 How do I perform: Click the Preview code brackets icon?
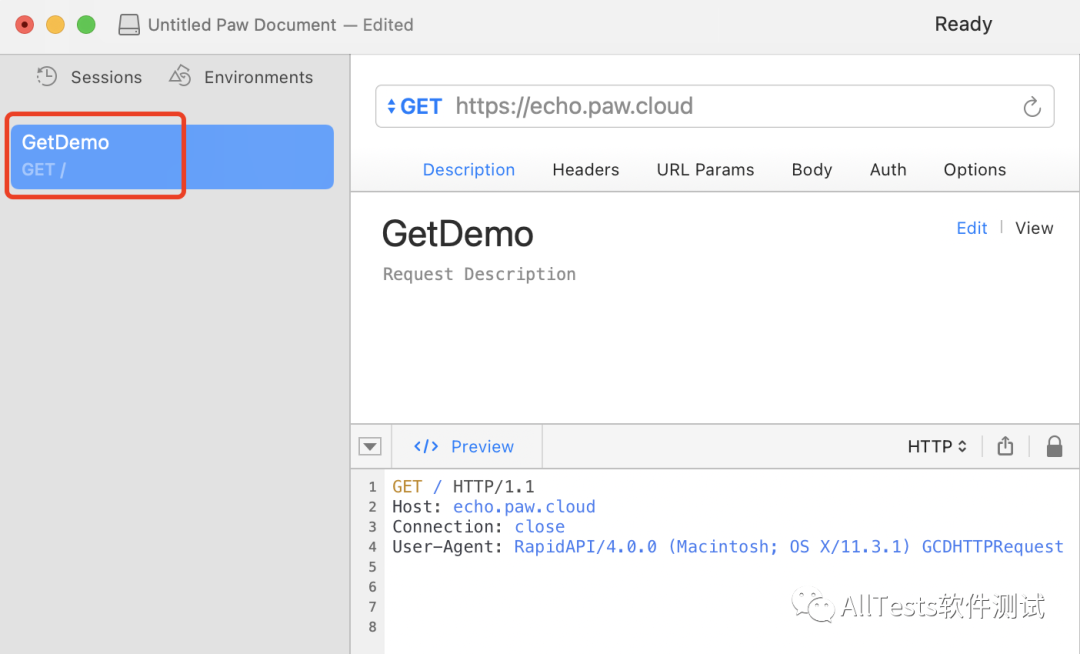(426, 447)
